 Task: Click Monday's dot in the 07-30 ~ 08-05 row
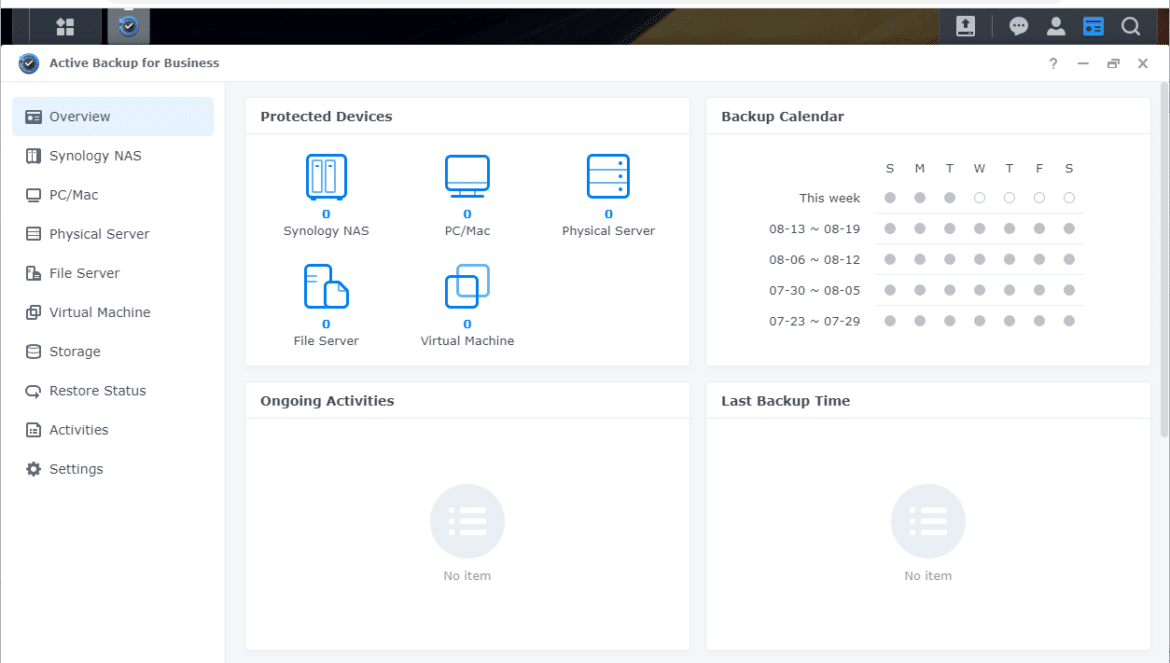pos(920,290)
